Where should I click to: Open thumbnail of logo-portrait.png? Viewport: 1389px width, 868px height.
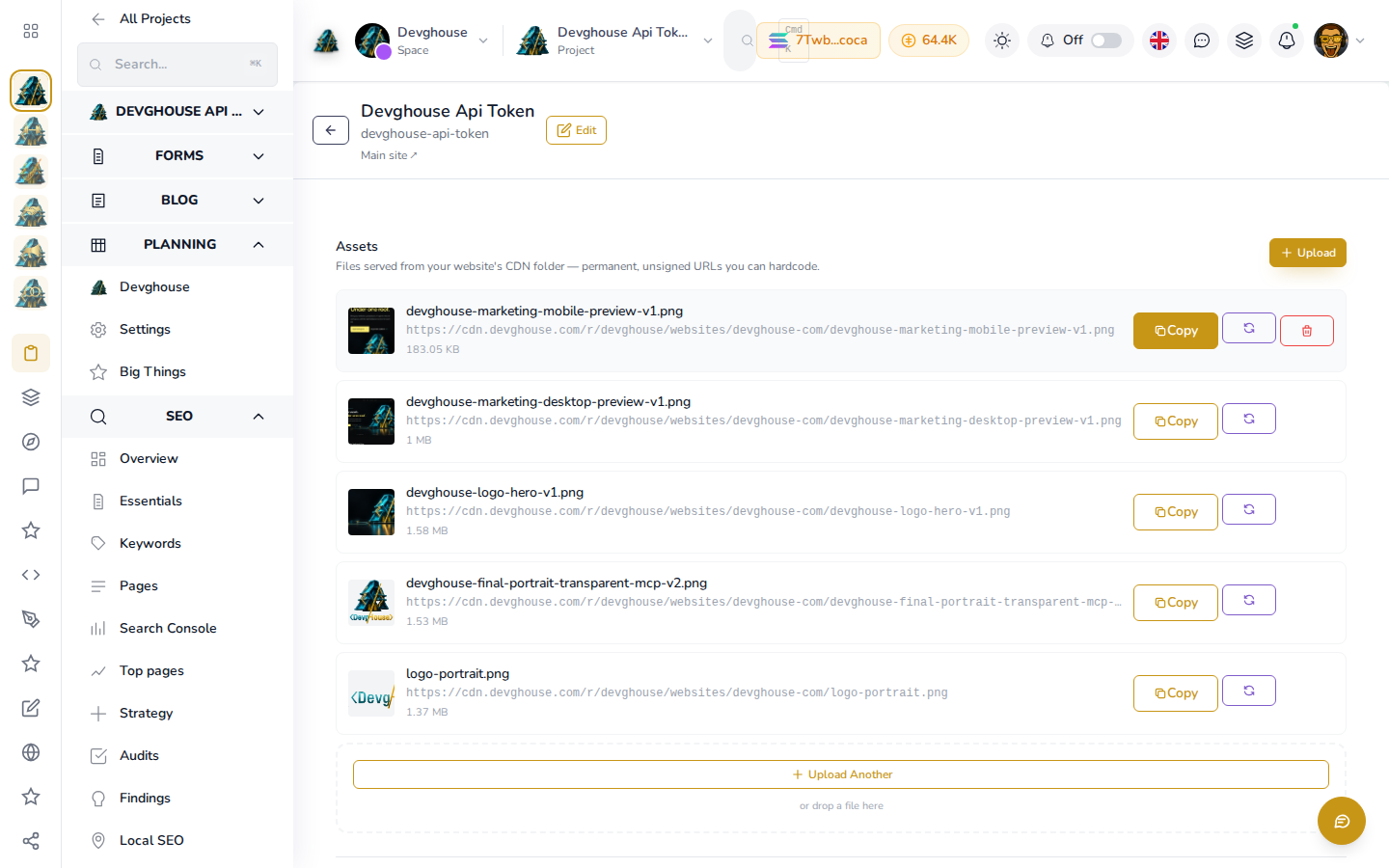(x=371, y=693)
